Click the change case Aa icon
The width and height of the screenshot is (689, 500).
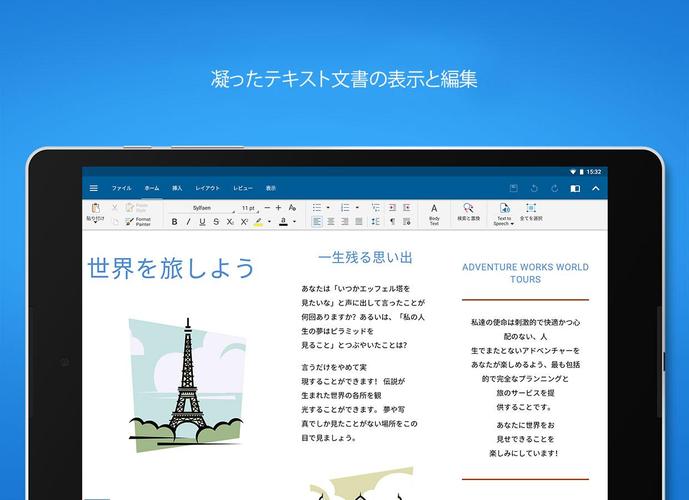point(292,207)
